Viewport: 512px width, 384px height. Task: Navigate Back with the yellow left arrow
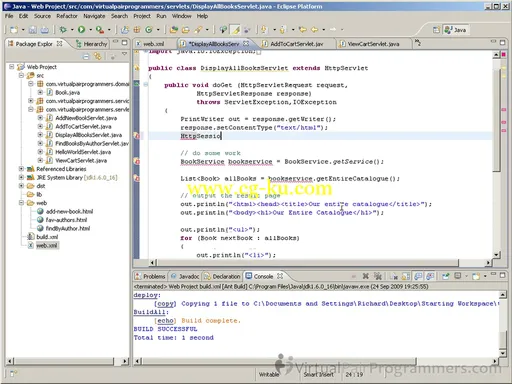coord(314,30)
